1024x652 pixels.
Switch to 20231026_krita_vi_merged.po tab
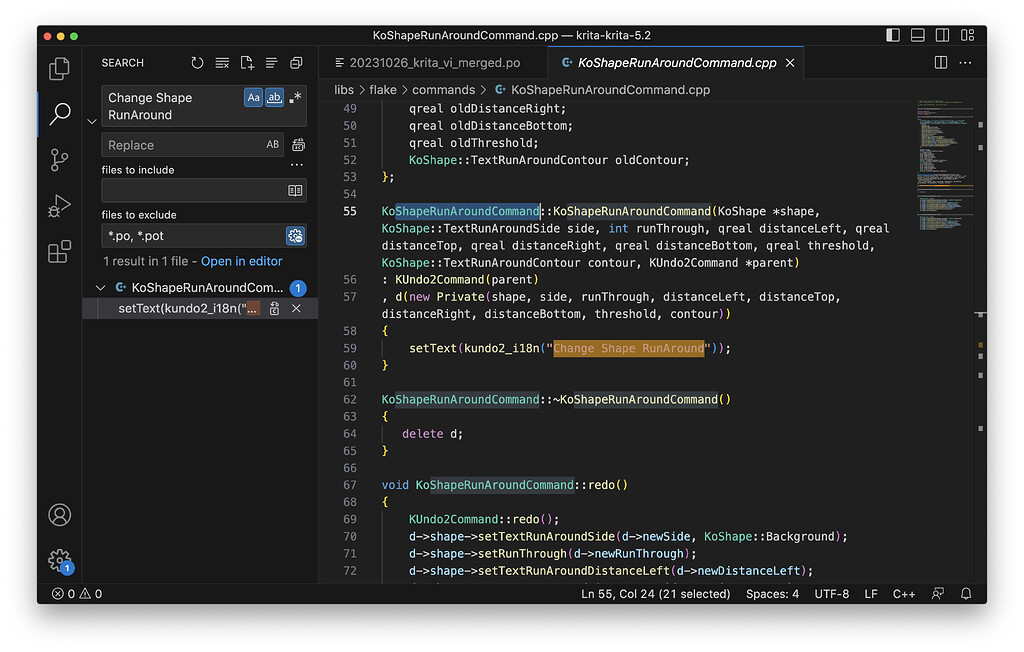point(427,63)
